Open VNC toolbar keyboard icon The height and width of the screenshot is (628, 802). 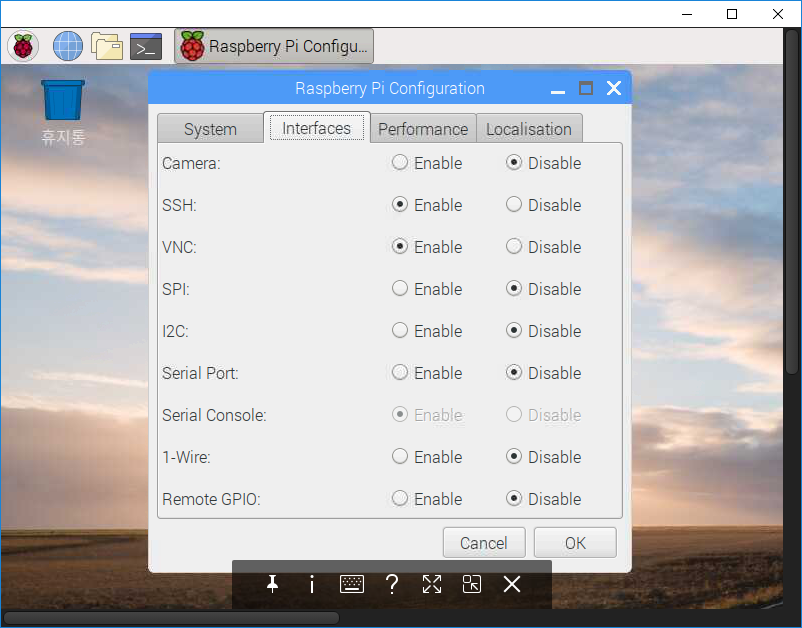(352, 584)
